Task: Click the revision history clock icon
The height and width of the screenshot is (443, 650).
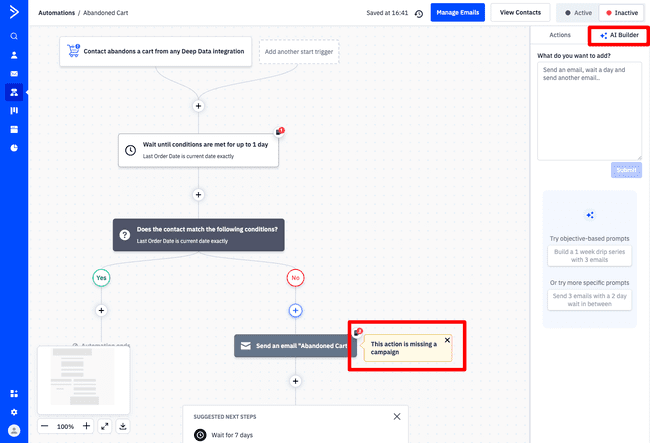Action: tap(418, 13)
